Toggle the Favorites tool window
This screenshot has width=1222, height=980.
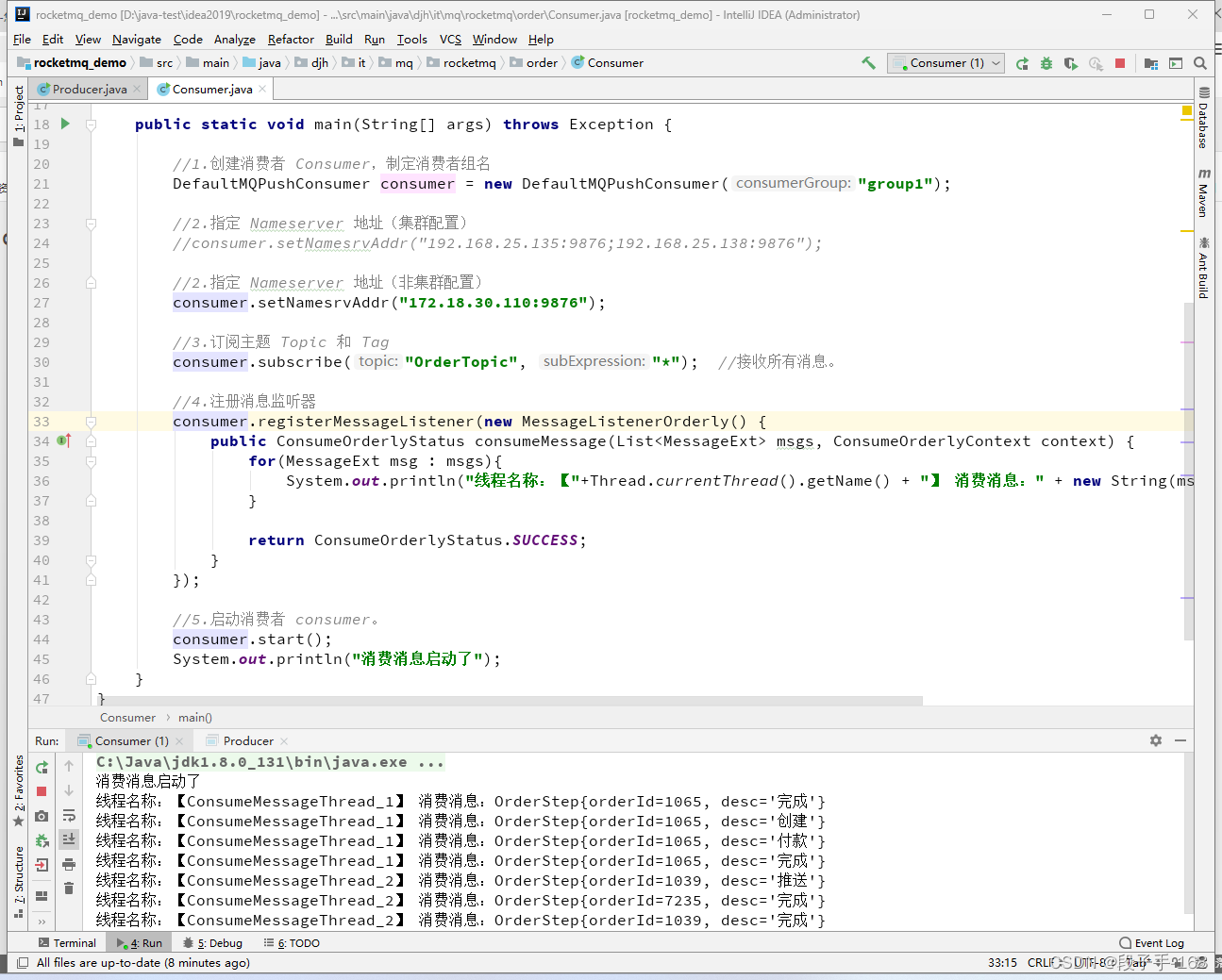[x=19, y=791]
